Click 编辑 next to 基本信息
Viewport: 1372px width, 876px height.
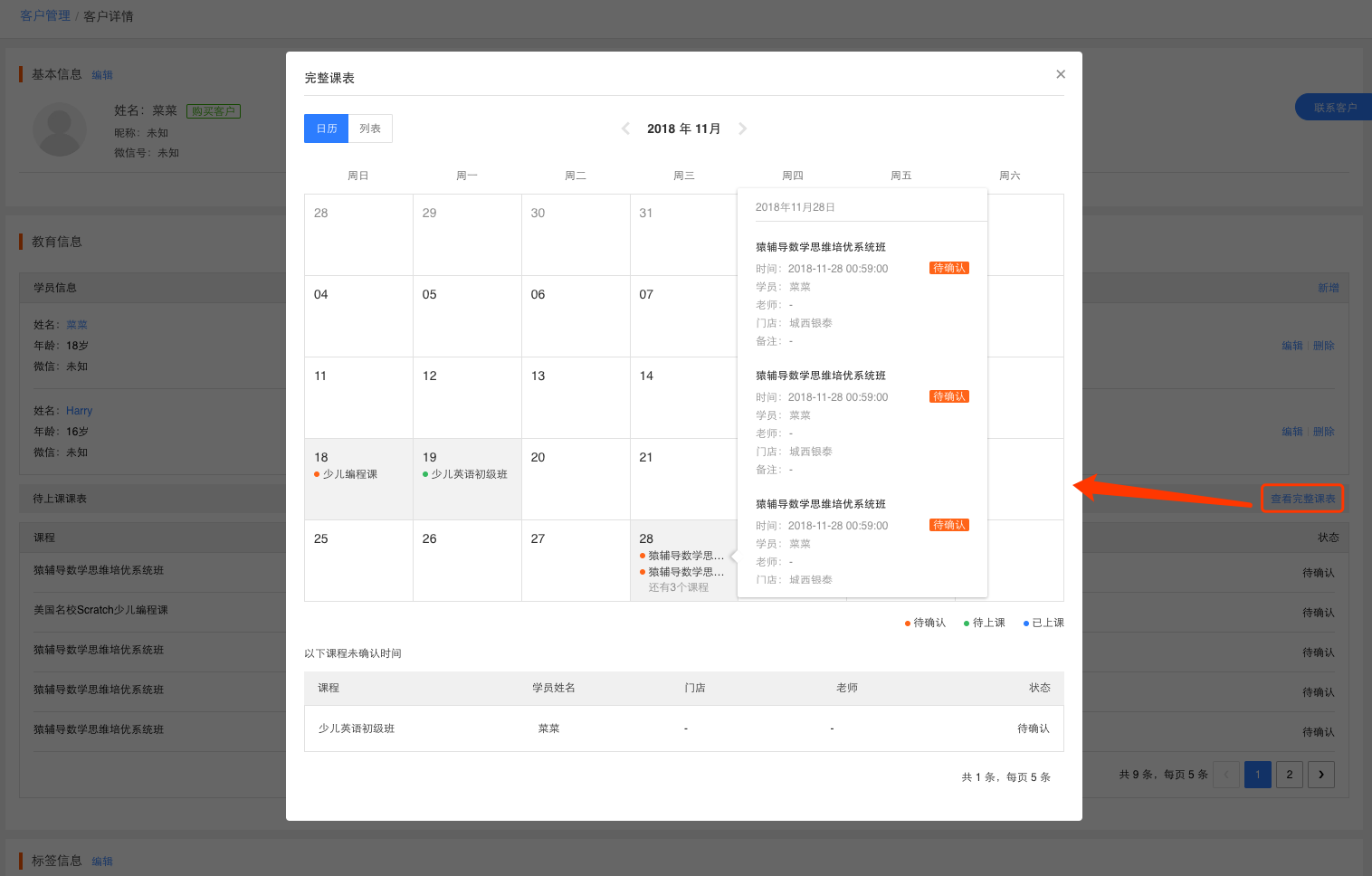tap(102, 75)
